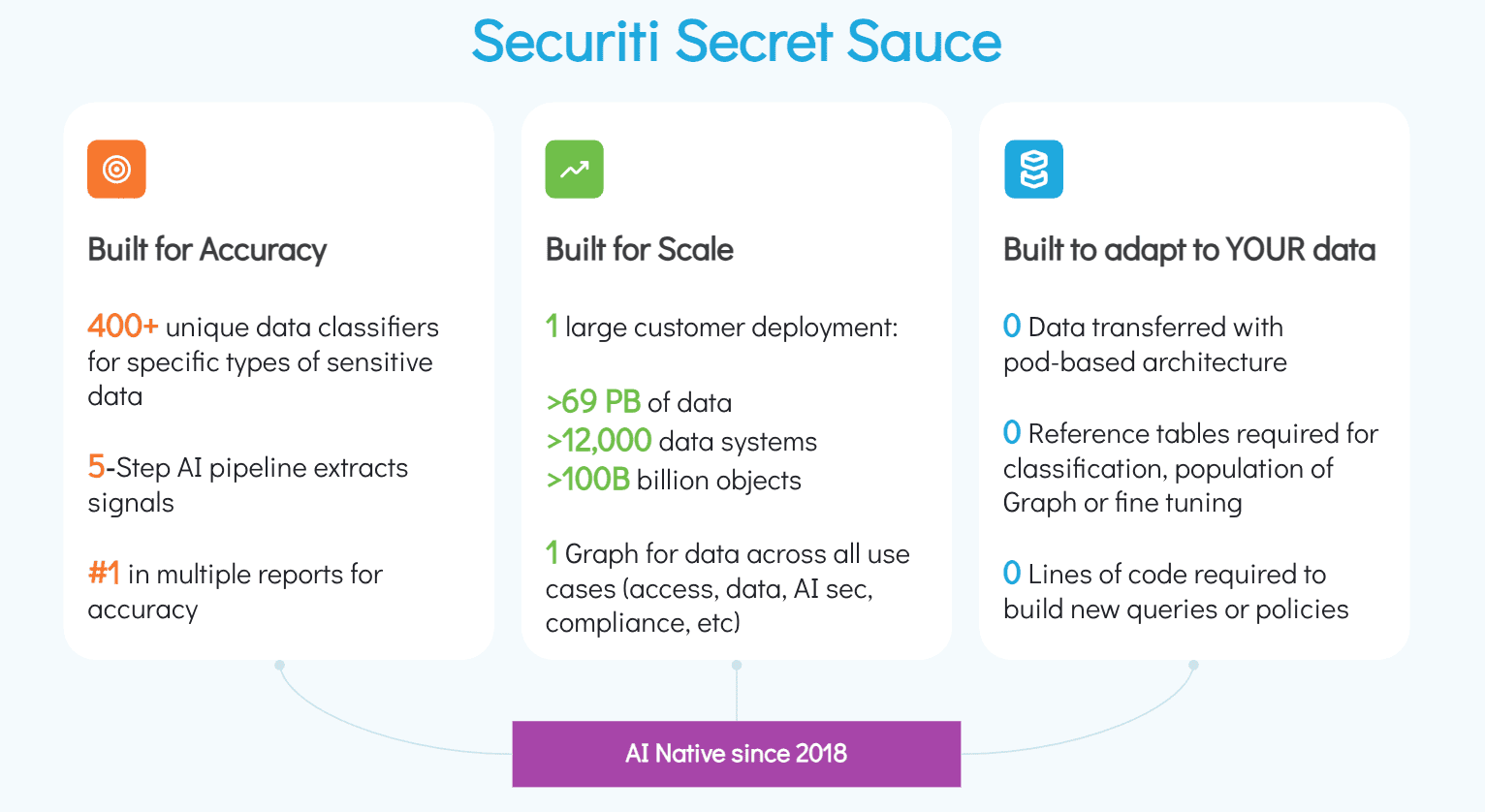Viewport: 1485px width, 812px height.
Task: Click 0 Lines of code required text
Action: point(1176,591)
